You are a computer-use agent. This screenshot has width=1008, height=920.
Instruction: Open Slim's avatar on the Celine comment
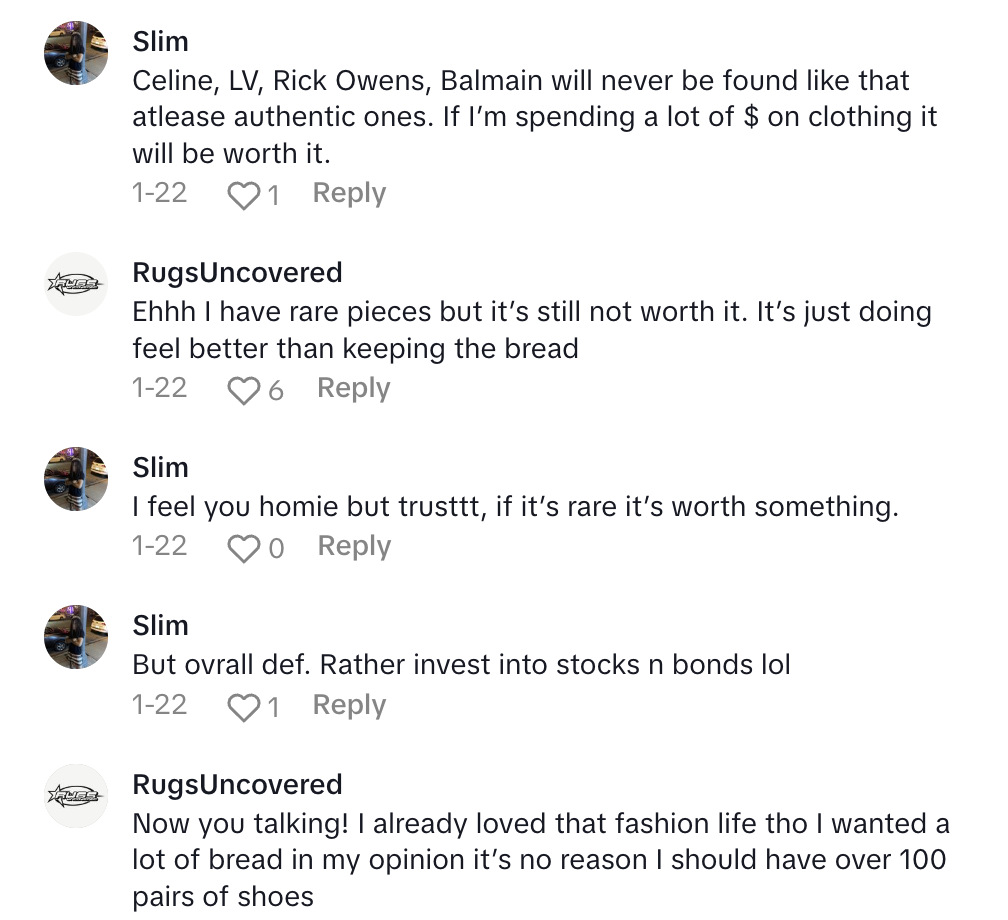pyautogui.click(x=76, y=52)
